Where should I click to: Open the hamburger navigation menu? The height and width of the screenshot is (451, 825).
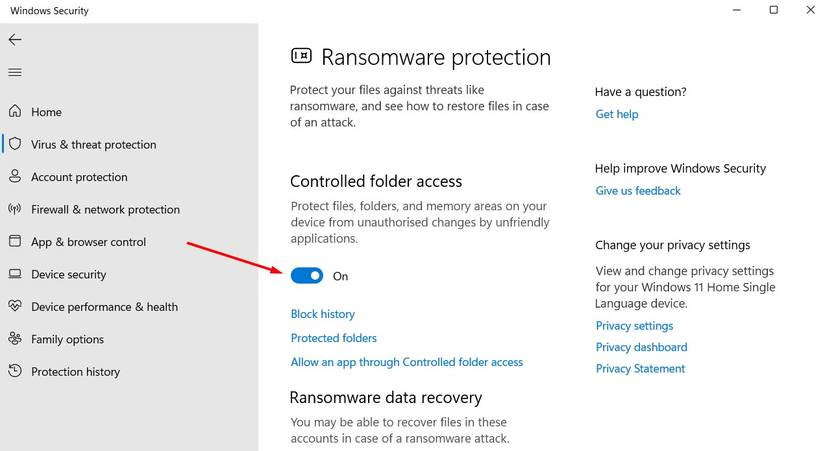click(x=14, y=72)
